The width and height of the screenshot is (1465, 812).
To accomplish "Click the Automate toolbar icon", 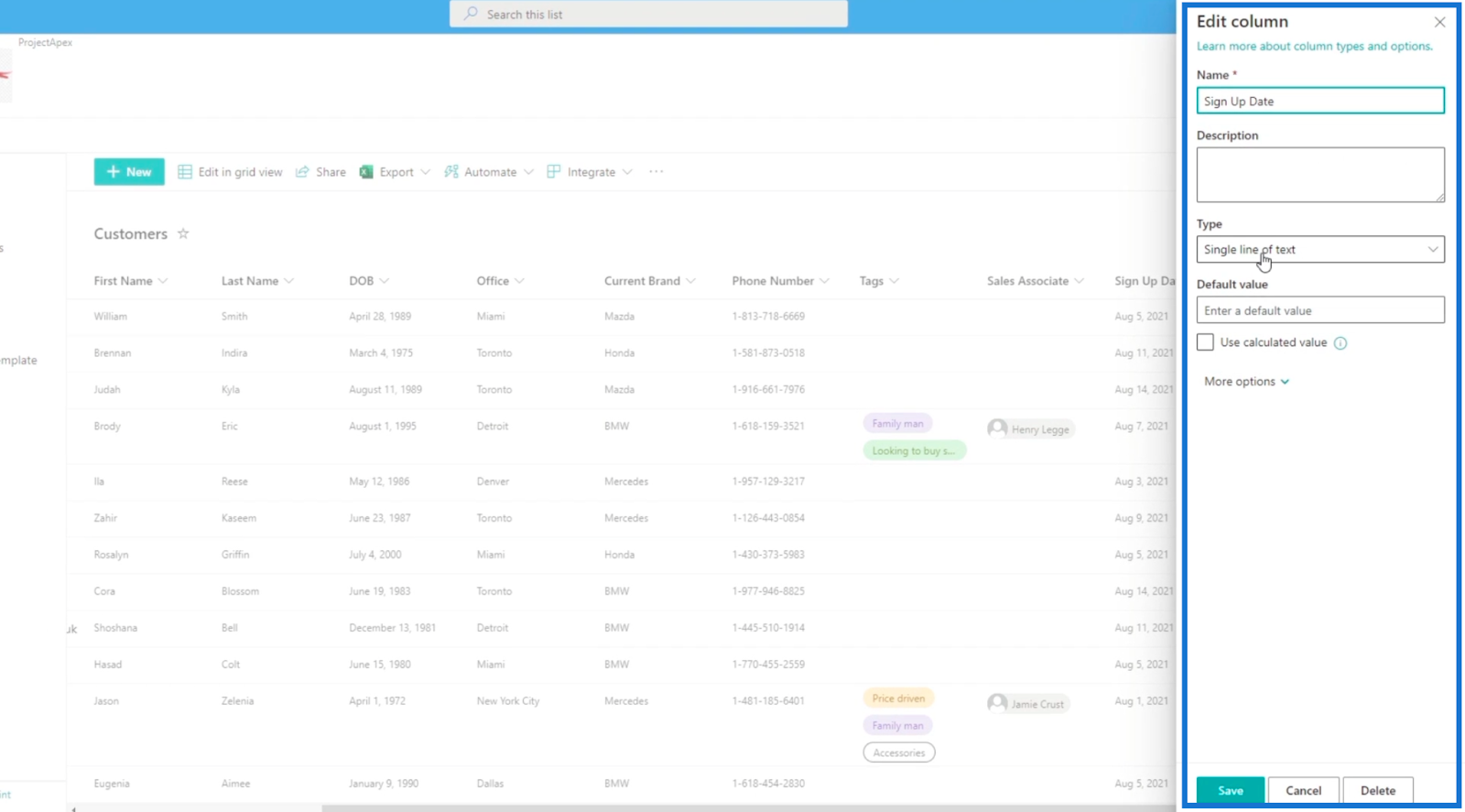I will click(451, 172).
